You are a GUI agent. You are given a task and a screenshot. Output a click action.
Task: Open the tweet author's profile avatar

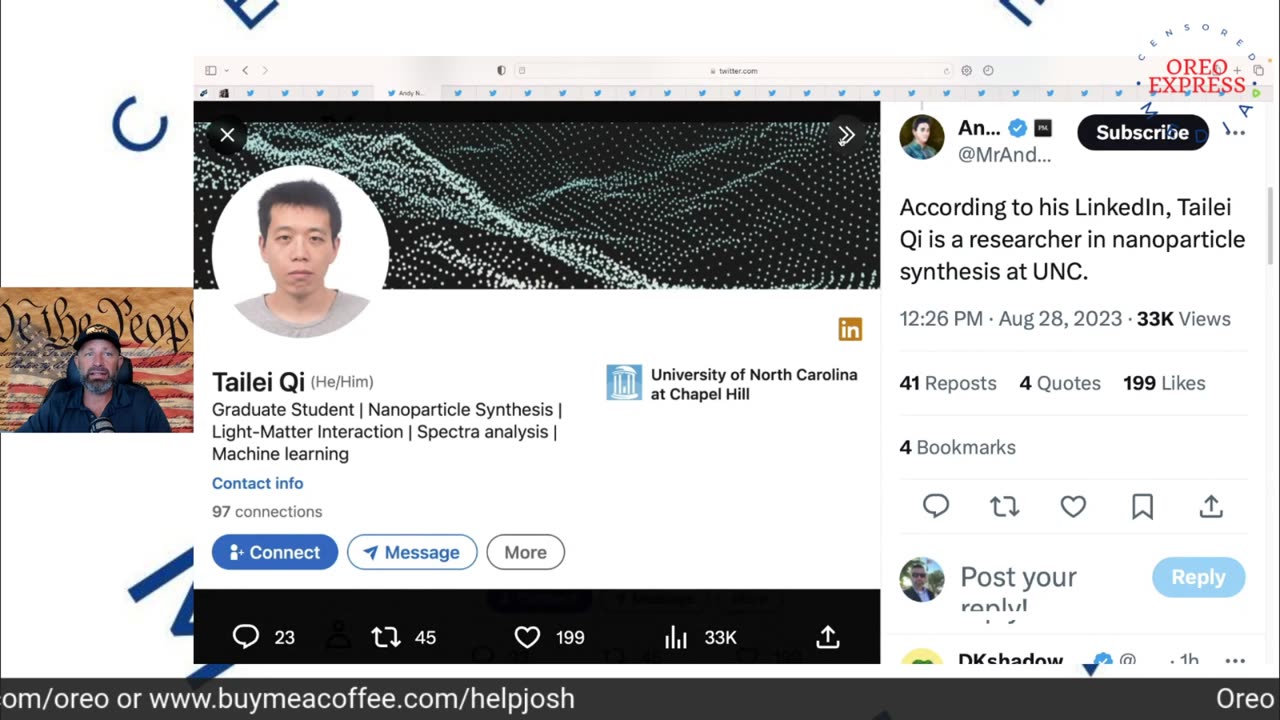click(921, 137)
